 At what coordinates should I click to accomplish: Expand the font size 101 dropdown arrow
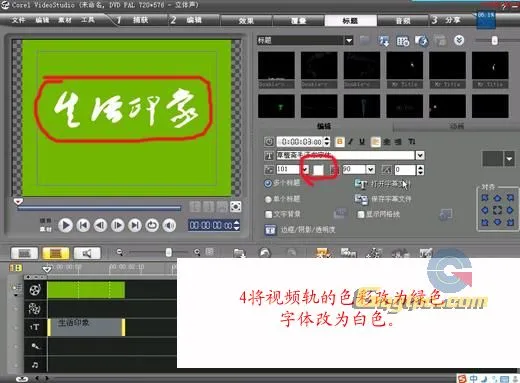pyautogui.click(x=305, y=170)
